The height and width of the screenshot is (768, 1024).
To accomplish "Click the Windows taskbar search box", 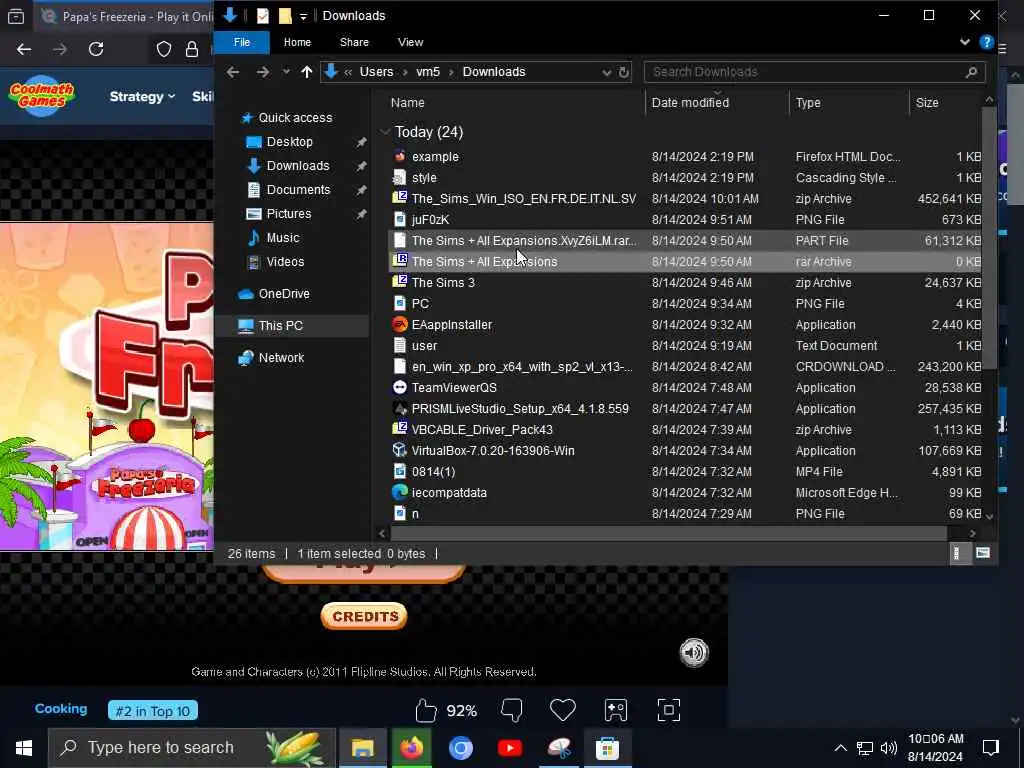I will click(192, 748).
